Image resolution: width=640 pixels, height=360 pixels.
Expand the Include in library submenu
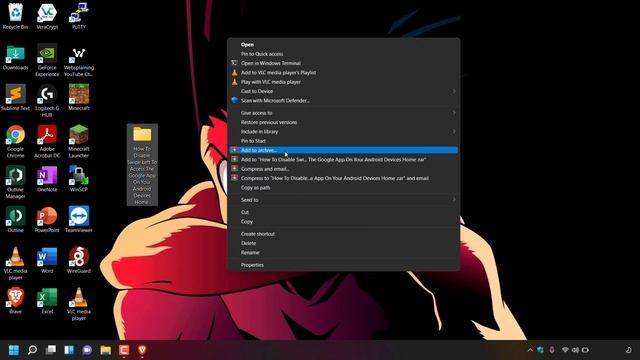pyautogui.click(x=344, y=131)
